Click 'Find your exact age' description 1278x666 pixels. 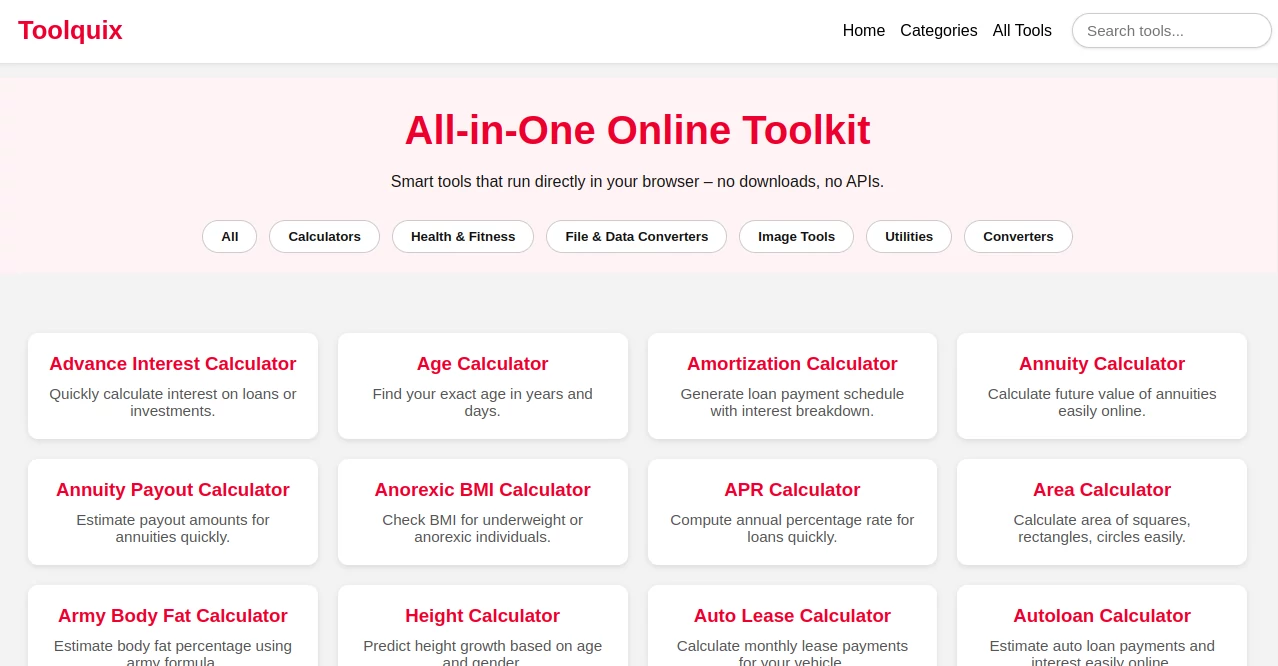pos(483,402)
